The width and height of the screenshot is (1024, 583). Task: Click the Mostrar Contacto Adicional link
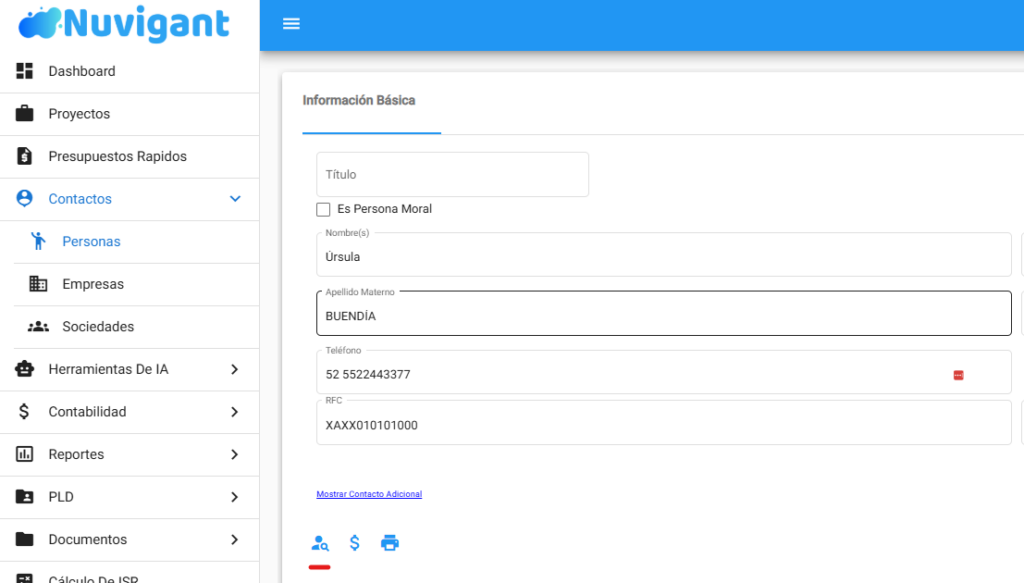pyautogui.click(x=369, y=494)
